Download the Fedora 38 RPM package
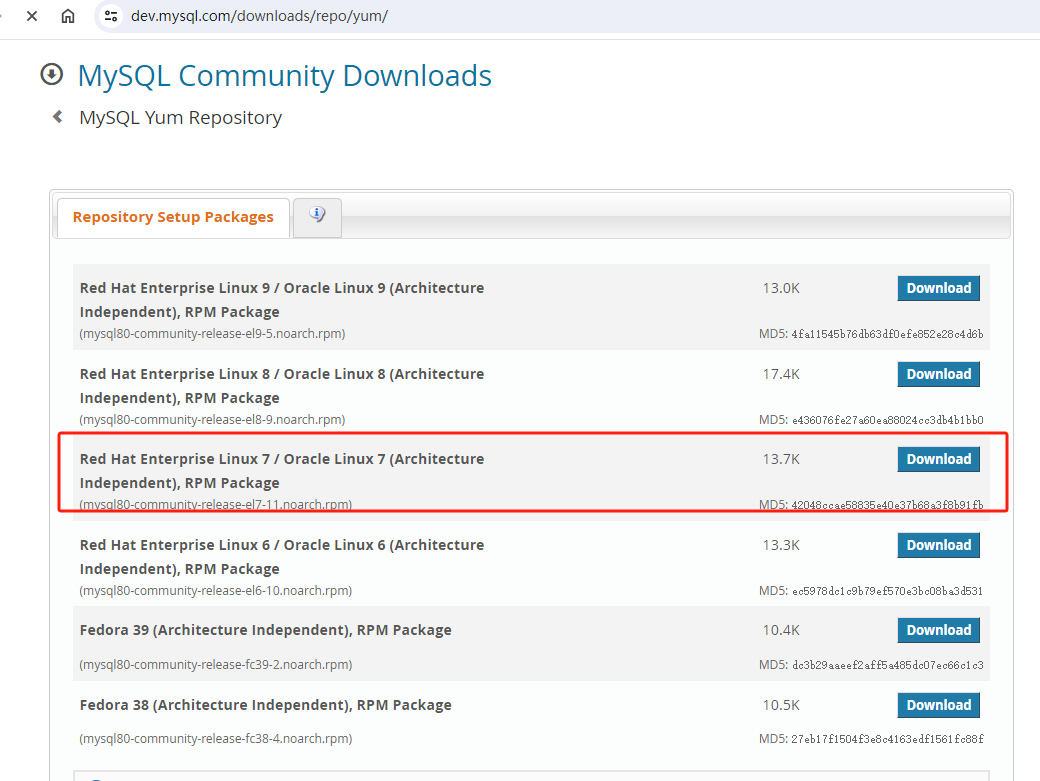1040x781 pixels. tap(938, 705)
